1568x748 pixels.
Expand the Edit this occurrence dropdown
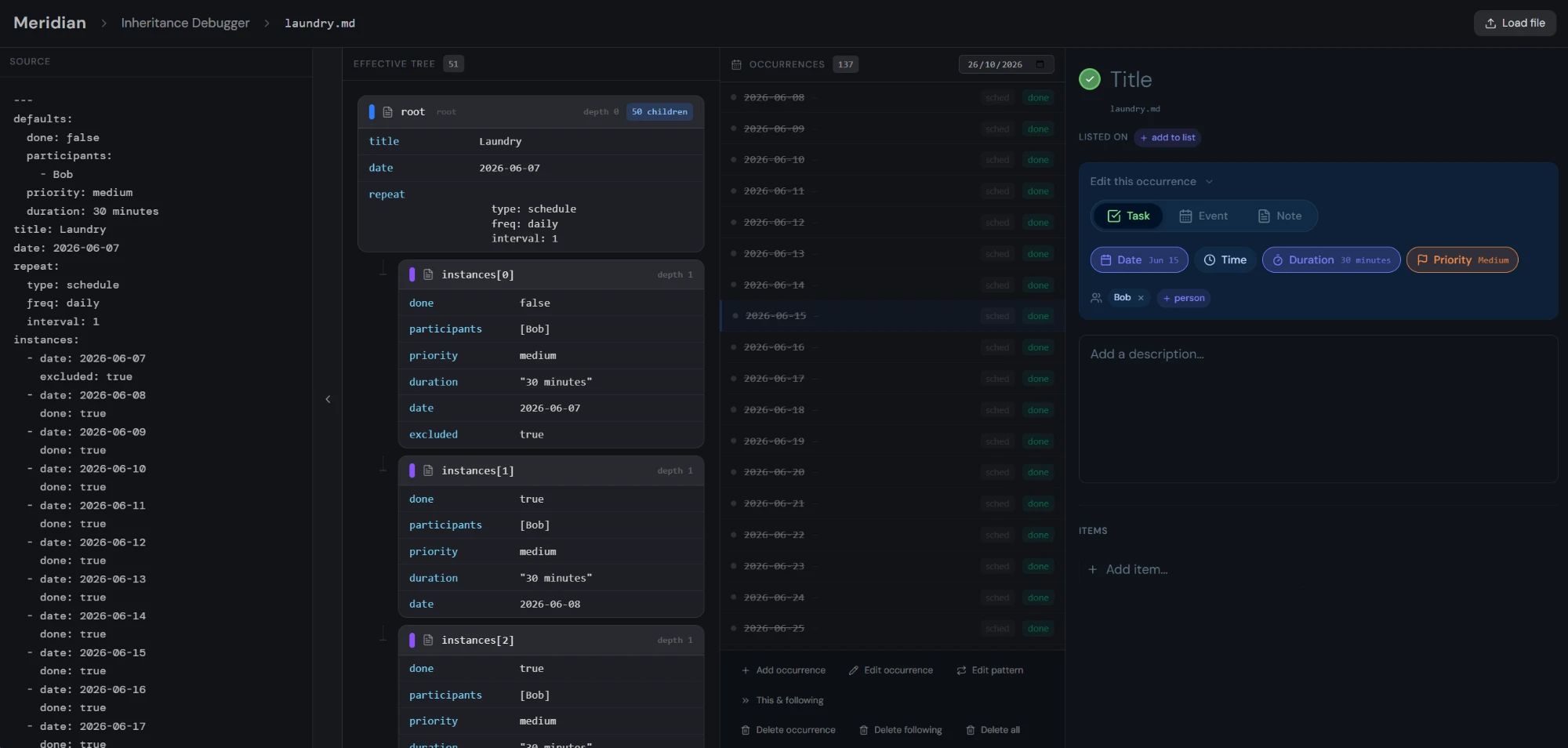1151,181
